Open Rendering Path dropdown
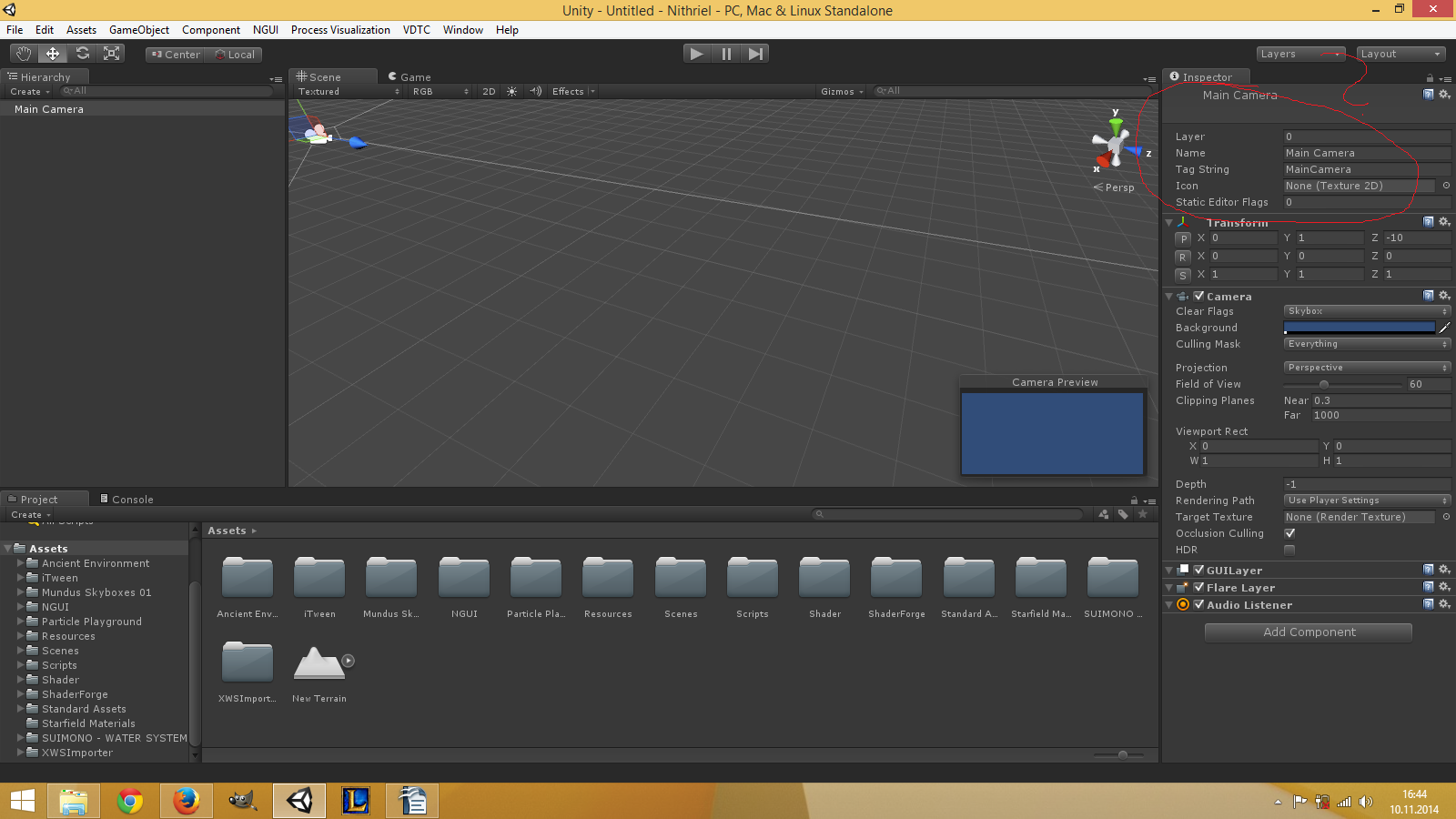 [x=1367, y=500]
